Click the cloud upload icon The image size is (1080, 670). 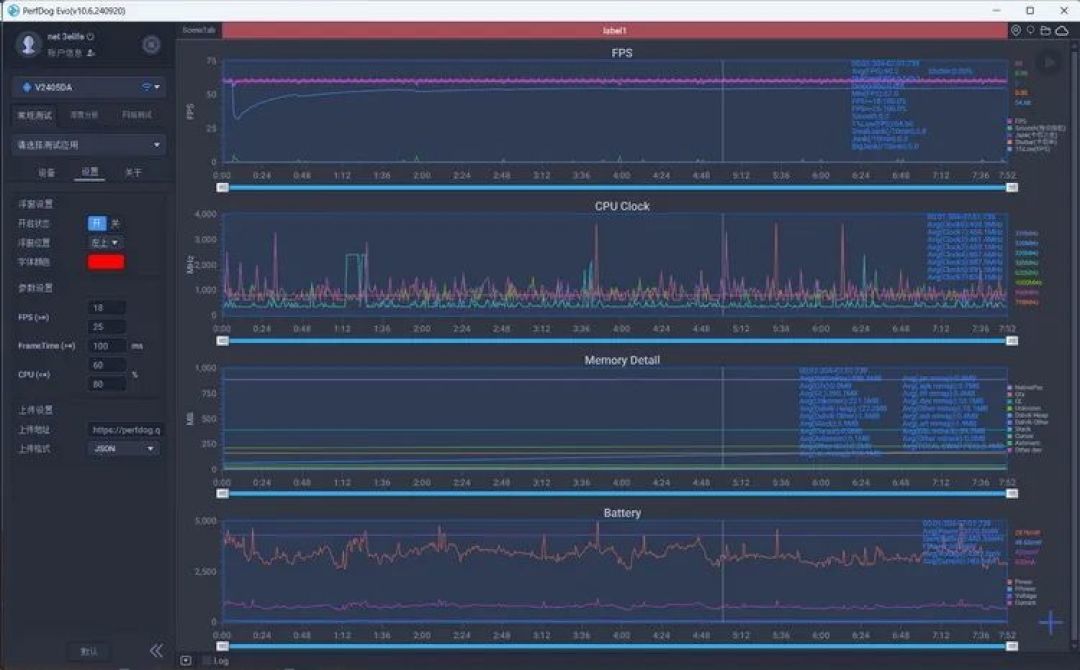pyautogui.click(x=1062, y=30)
